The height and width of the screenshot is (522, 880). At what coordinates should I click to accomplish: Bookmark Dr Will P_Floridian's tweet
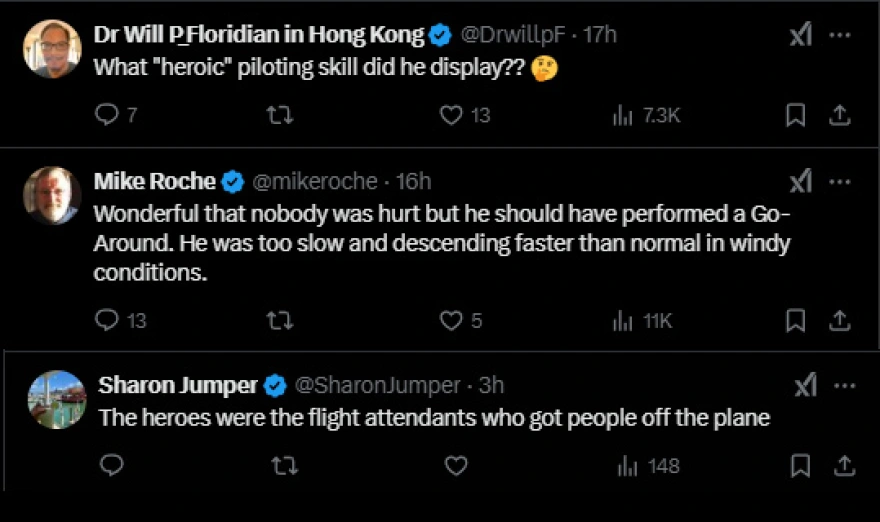[796, 115]
